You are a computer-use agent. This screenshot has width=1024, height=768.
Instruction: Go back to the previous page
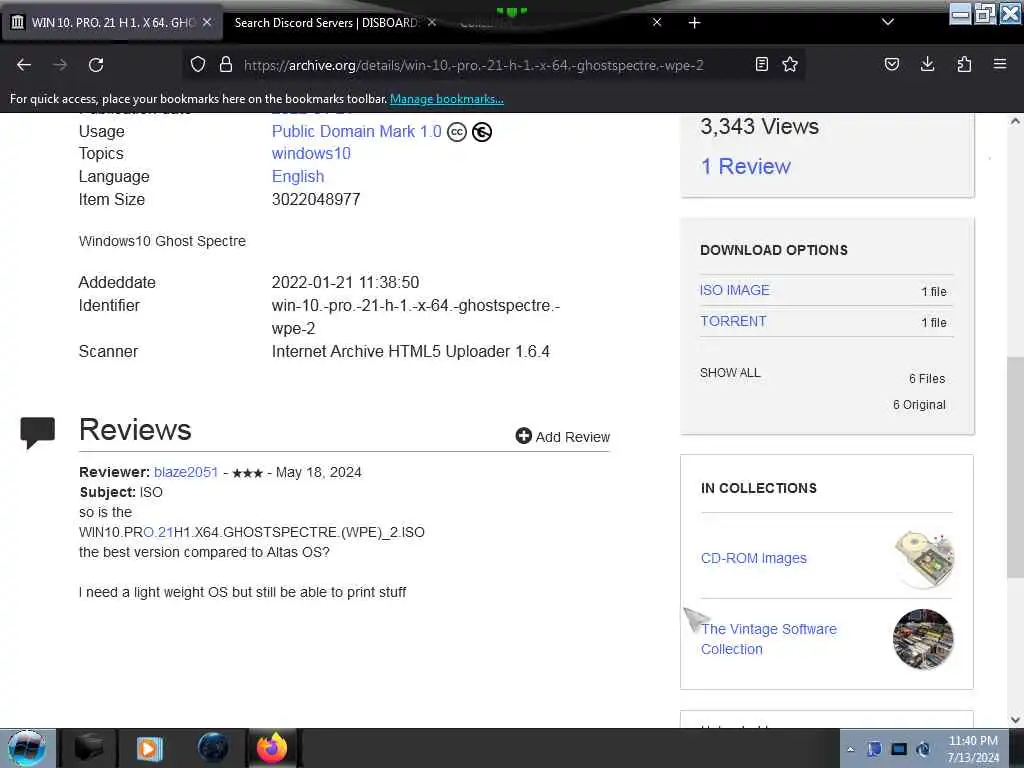tap(24, 65)
